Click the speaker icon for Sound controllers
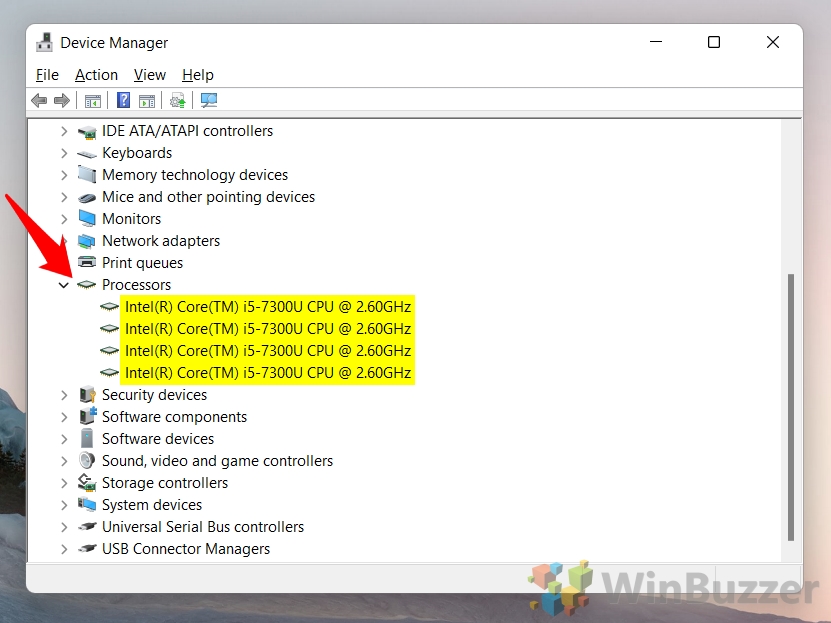The height and width of the screenshot is (623, 831). (87, 460)
